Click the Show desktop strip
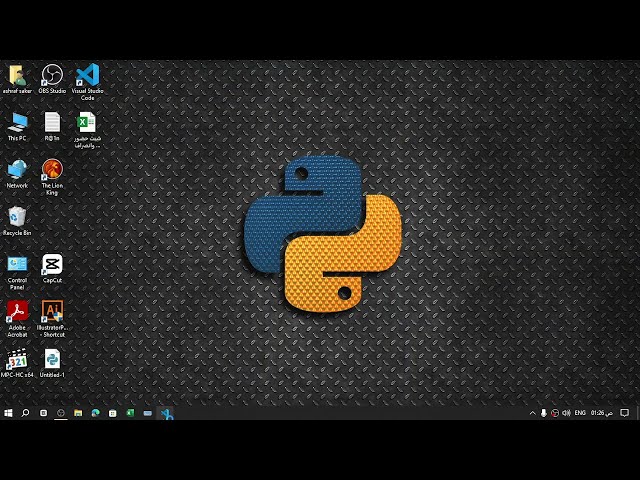 tap(638, 413)
